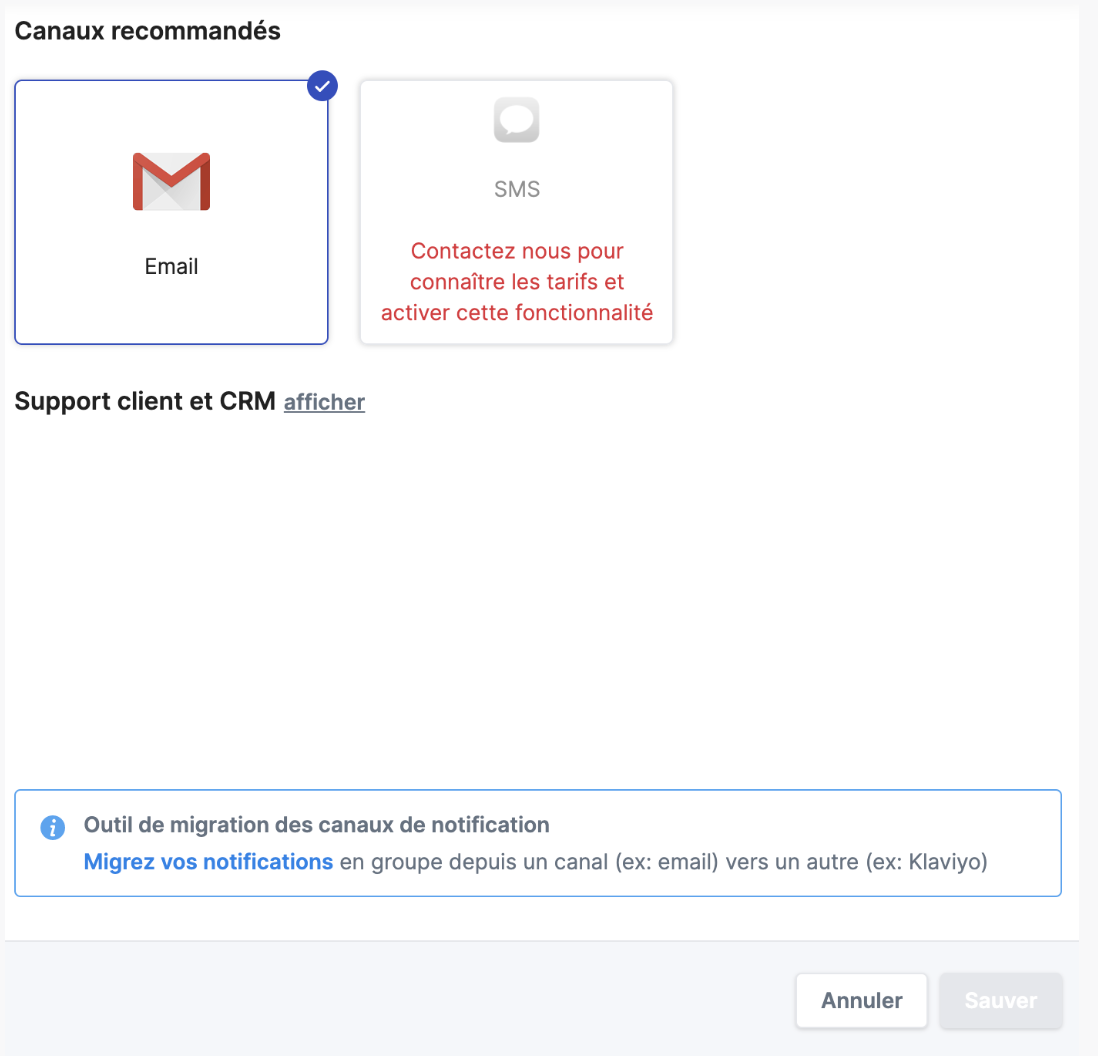
Task: Click the Canaux recommandés heading
Action: (x=147, y=31)
